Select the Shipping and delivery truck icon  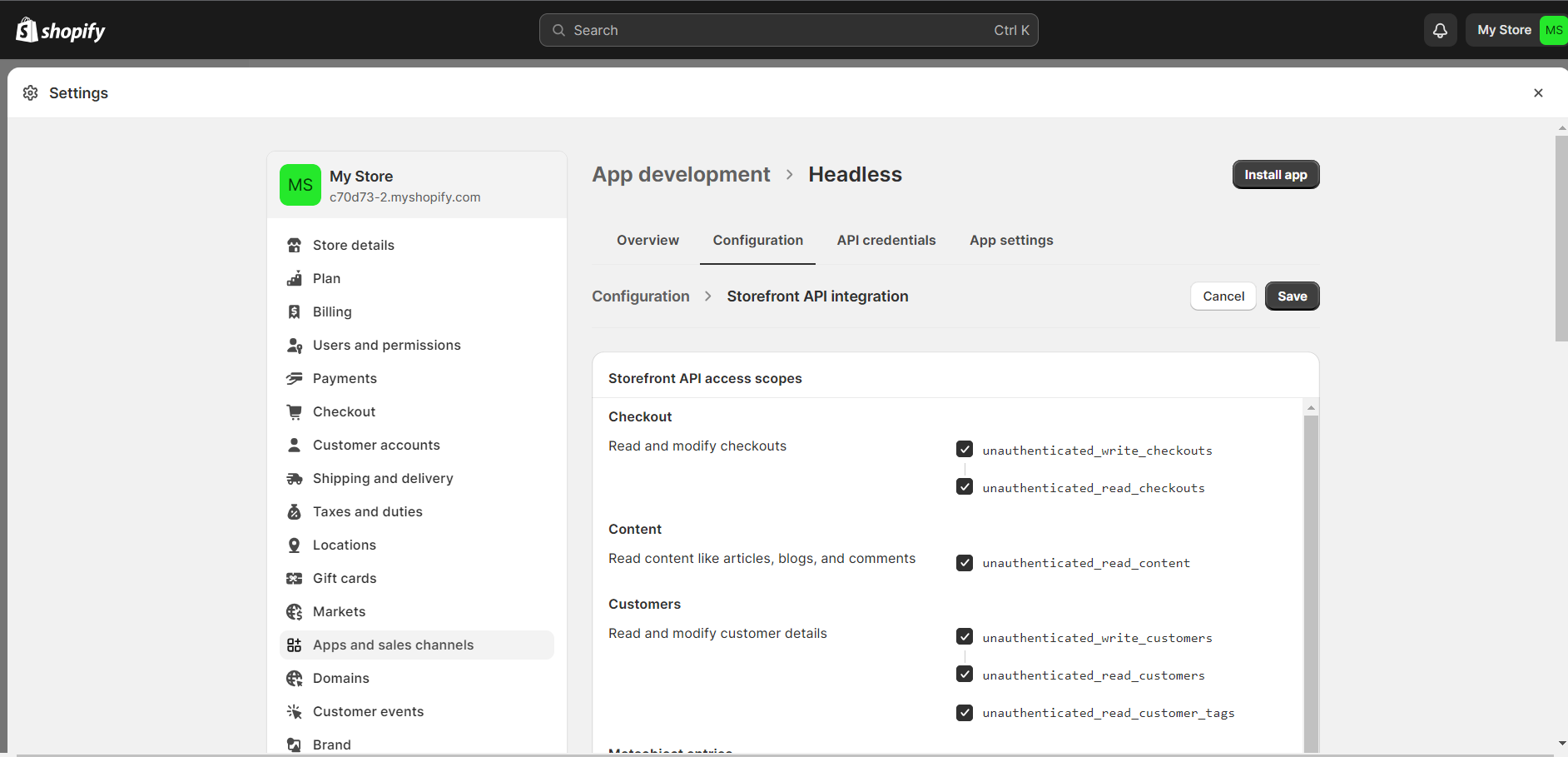click(294, 479)
